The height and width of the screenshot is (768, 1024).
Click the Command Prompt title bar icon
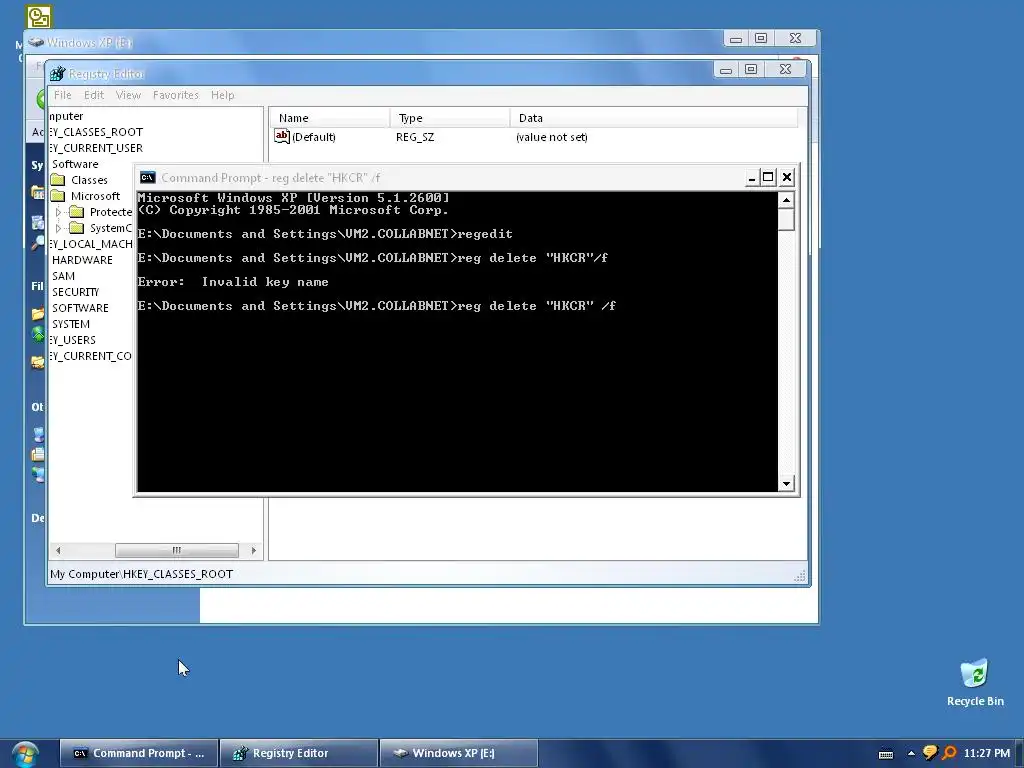click(x=148, y=178)
